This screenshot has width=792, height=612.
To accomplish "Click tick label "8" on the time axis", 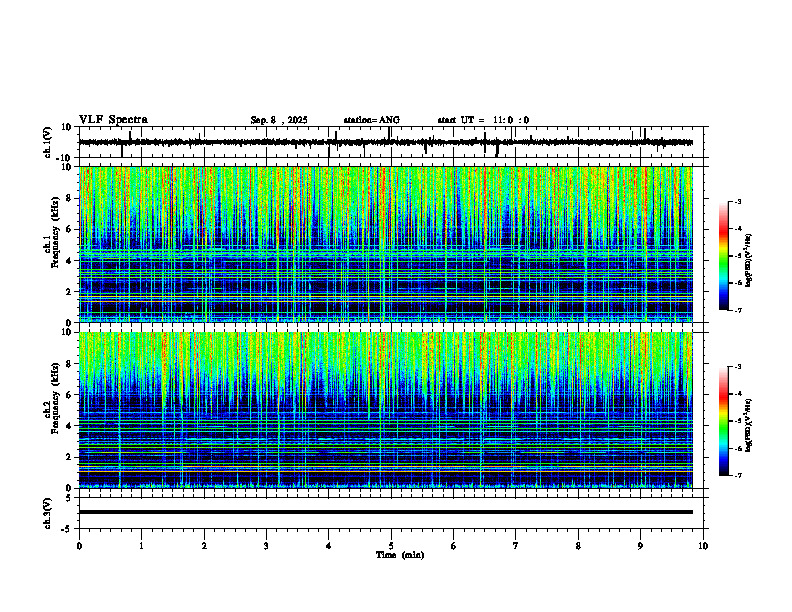I will tap(578, 546).
